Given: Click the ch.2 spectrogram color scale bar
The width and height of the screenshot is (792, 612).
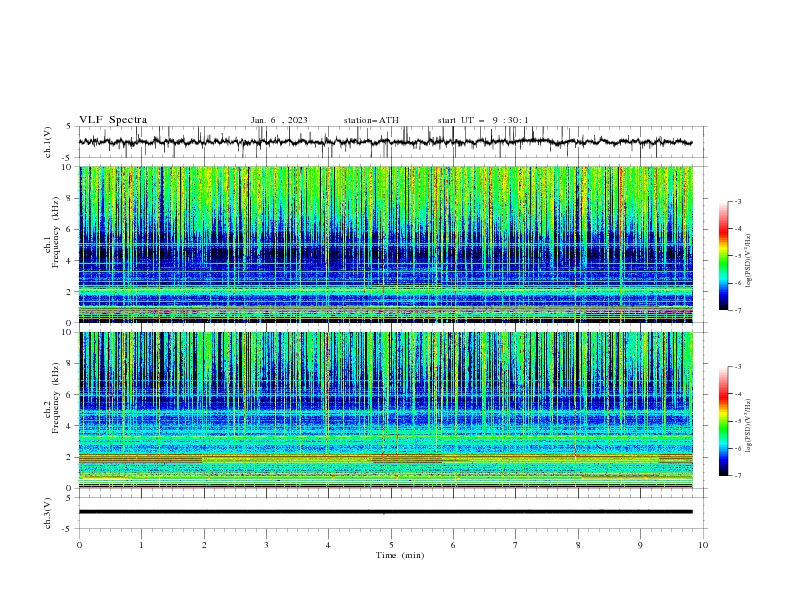Looking at the screenshot, I should [724, 421].
